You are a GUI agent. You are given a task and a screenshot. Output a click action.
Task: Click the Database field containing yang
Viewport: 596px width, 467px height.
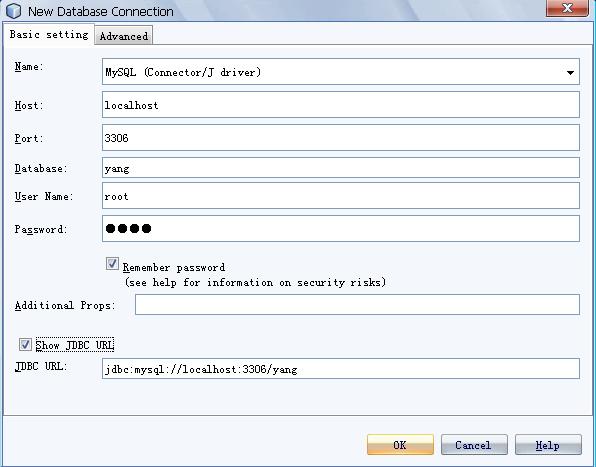click(x=341, y=168)
